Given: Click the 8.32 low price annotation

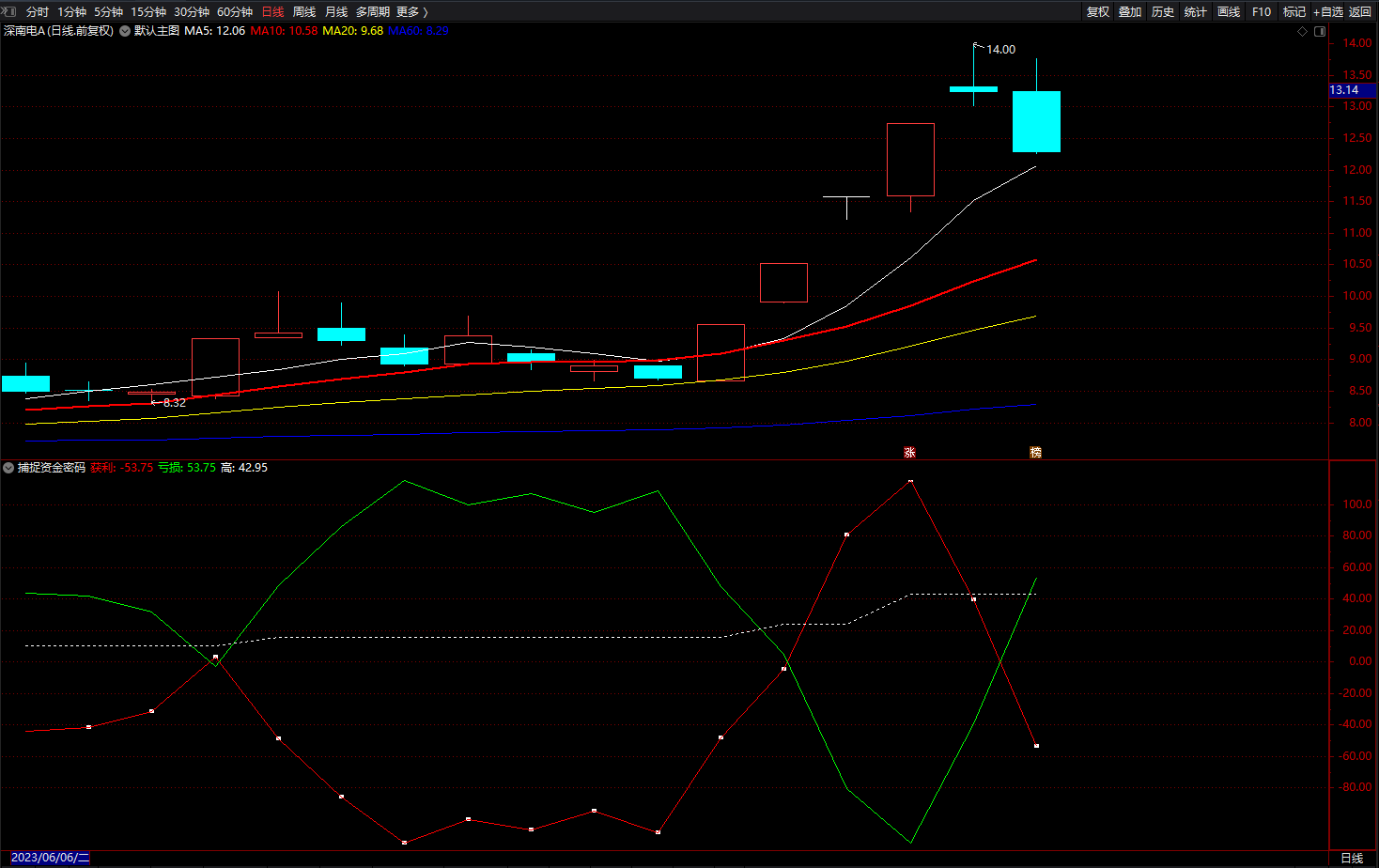Looking at the screenshot, I should coord(174,403).
